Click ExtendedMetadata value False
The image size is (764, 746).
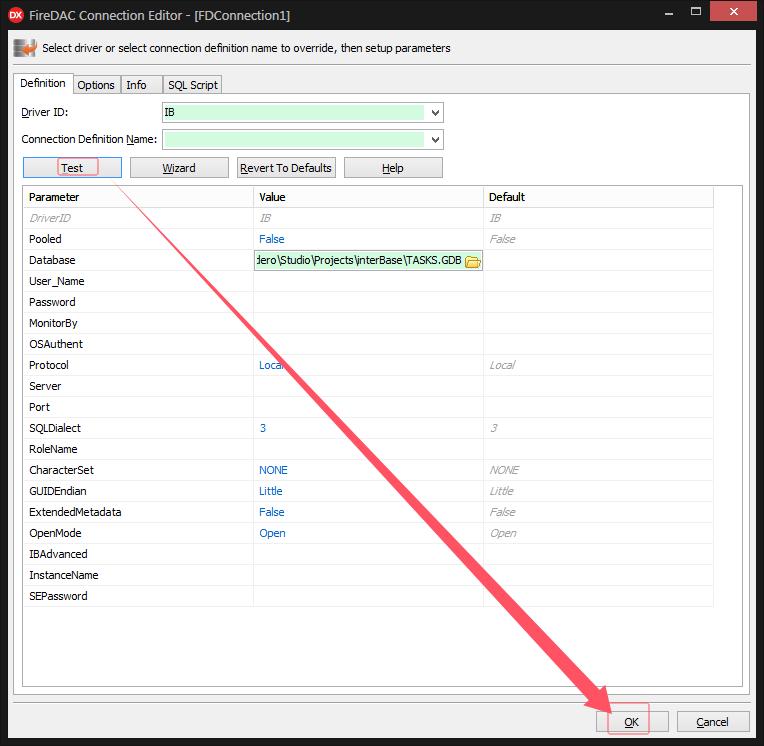coord(271,512)
